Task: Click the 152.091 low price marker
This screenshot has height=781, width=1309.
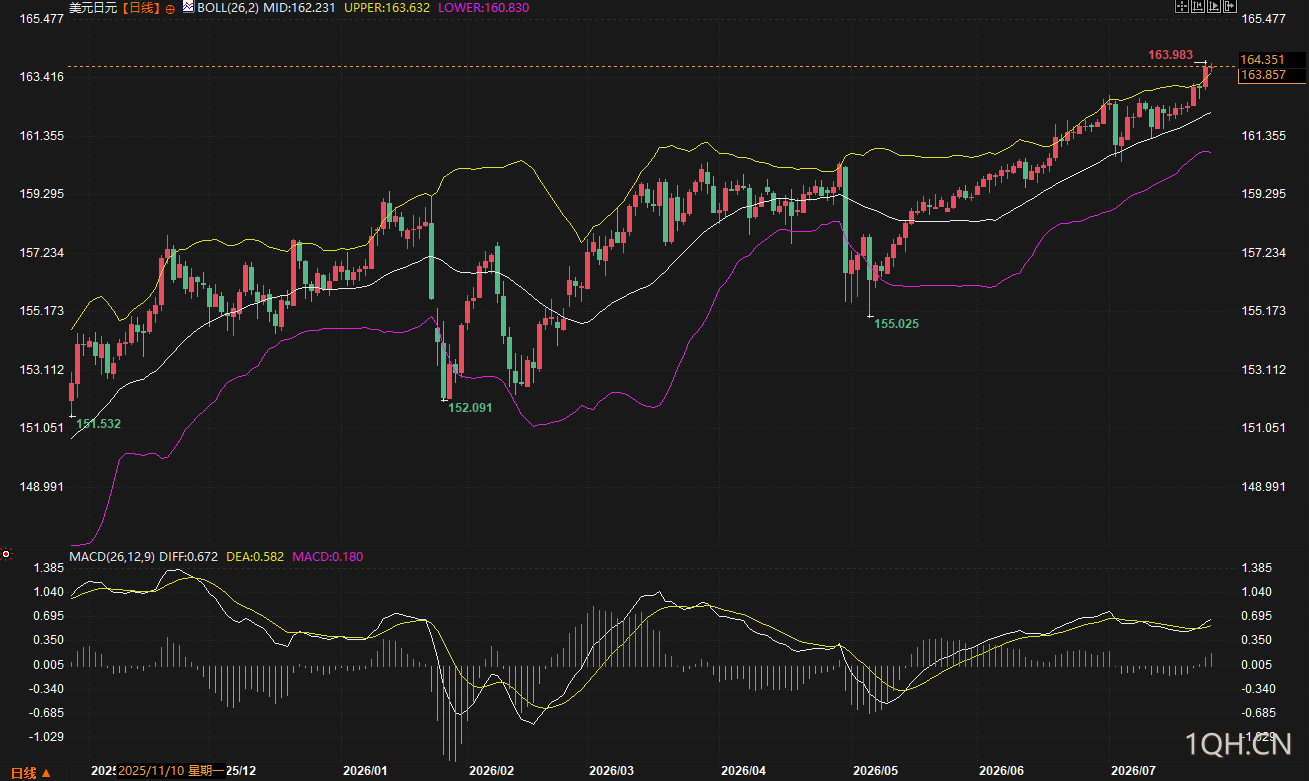Action: click(470, 408)
